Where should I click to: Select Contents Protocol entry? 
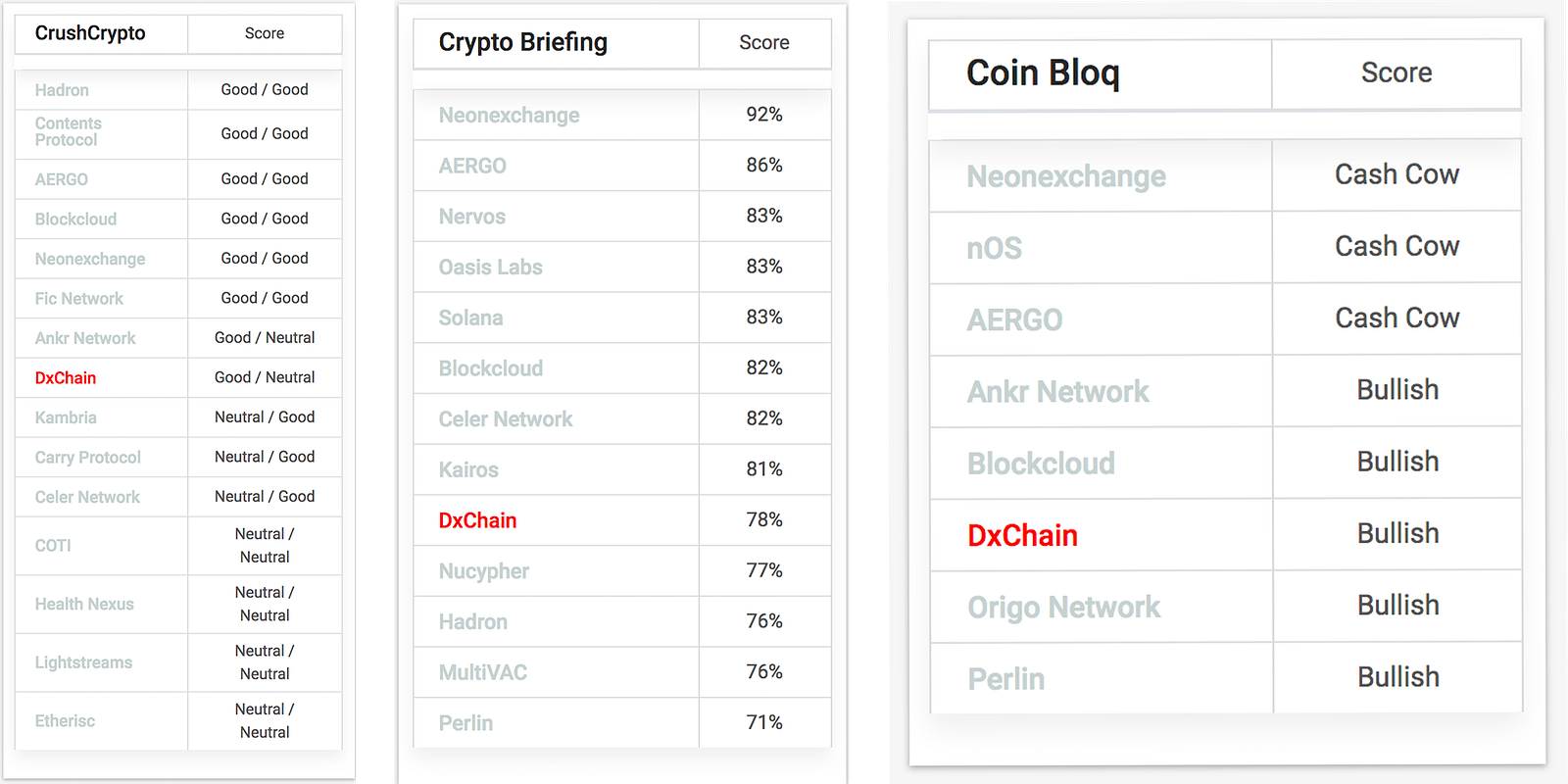(x=69, y=131)
